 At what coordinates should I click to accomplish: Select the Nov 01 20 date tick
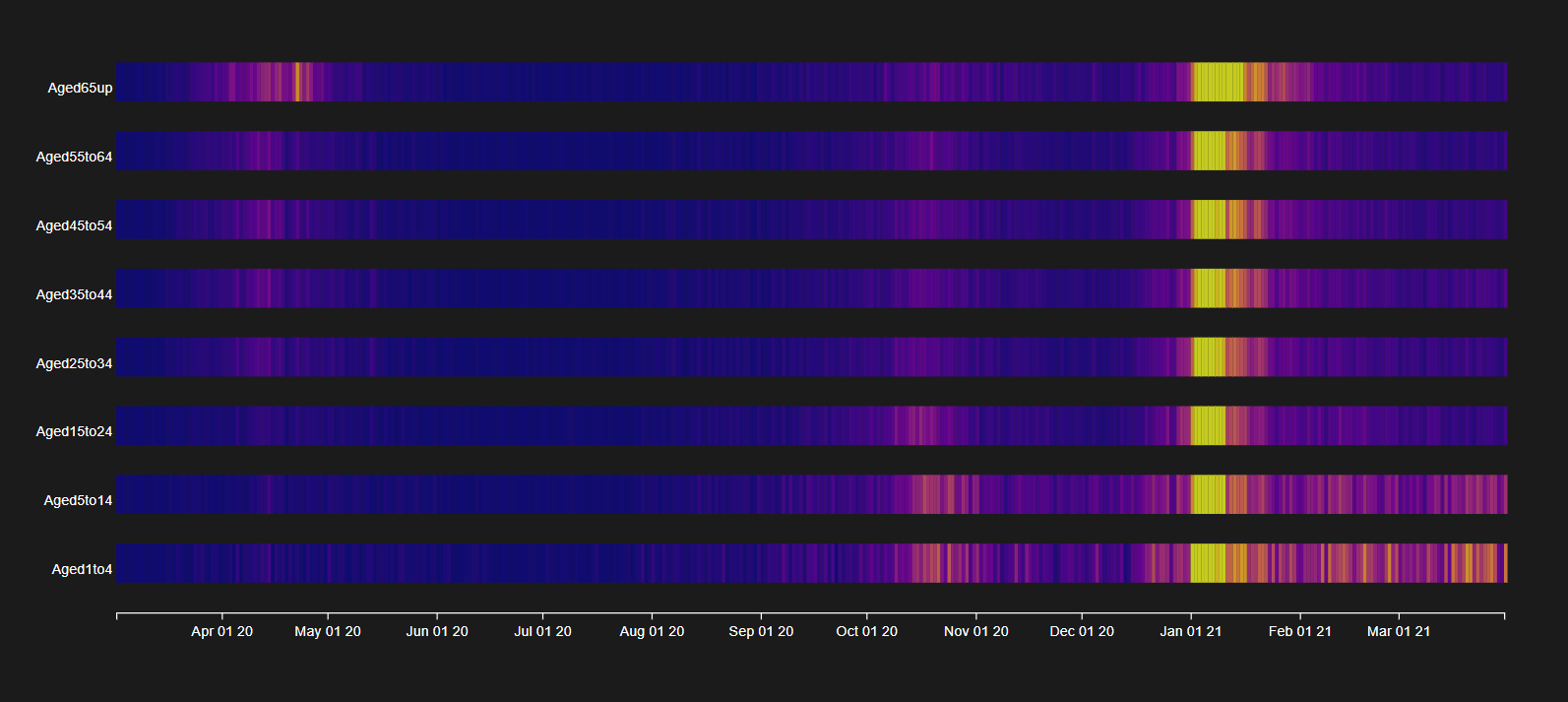[x=975, y=631]
